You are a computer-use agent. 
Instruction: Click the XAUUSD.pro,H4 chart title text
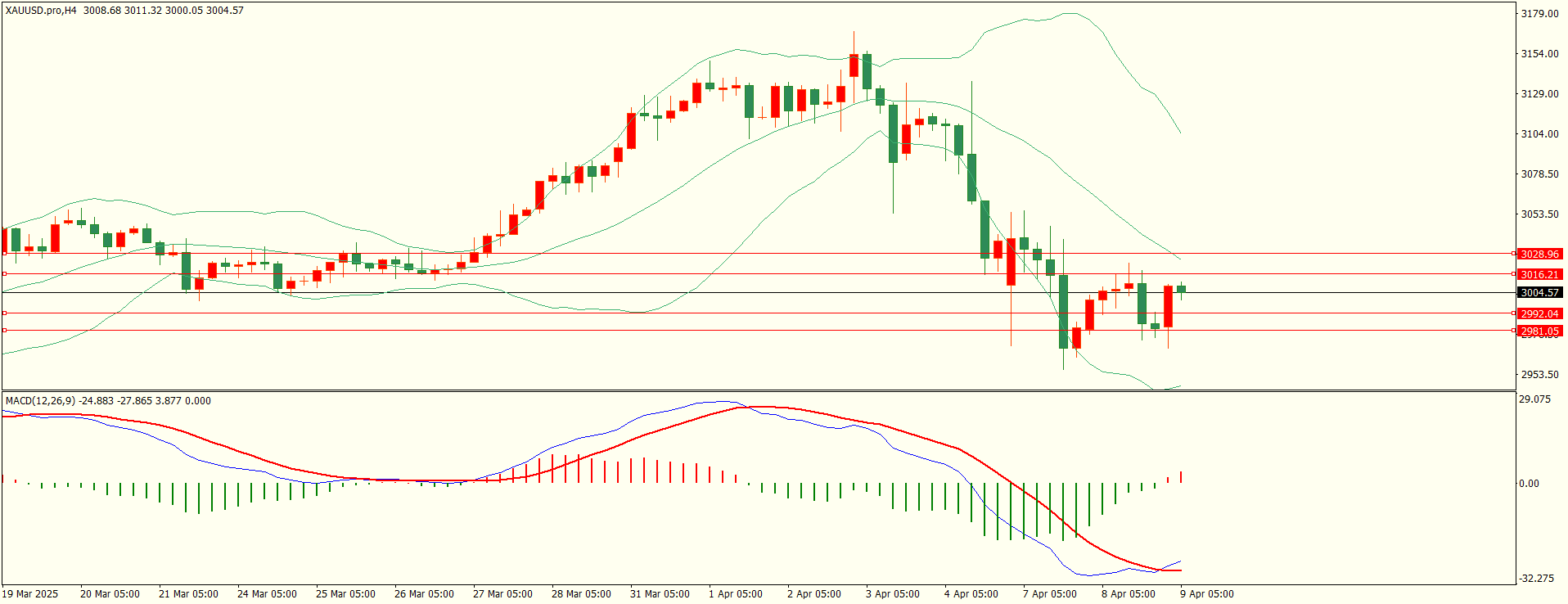(x=41, y=11)
